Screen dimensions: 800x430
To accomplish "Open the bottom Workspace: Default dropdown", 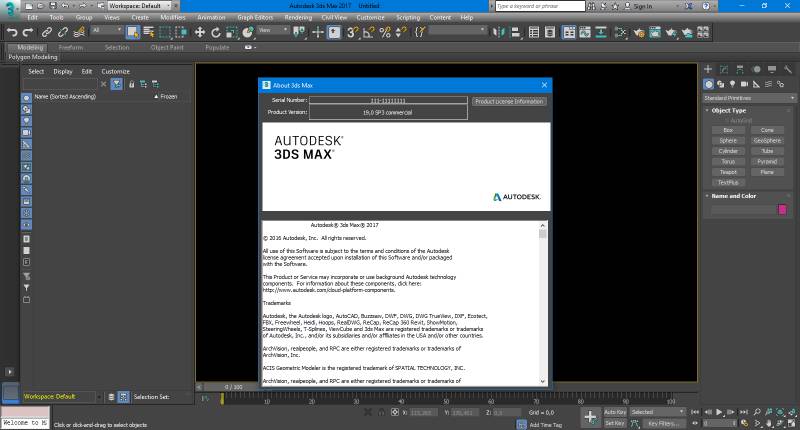I will tap(61, 397).
